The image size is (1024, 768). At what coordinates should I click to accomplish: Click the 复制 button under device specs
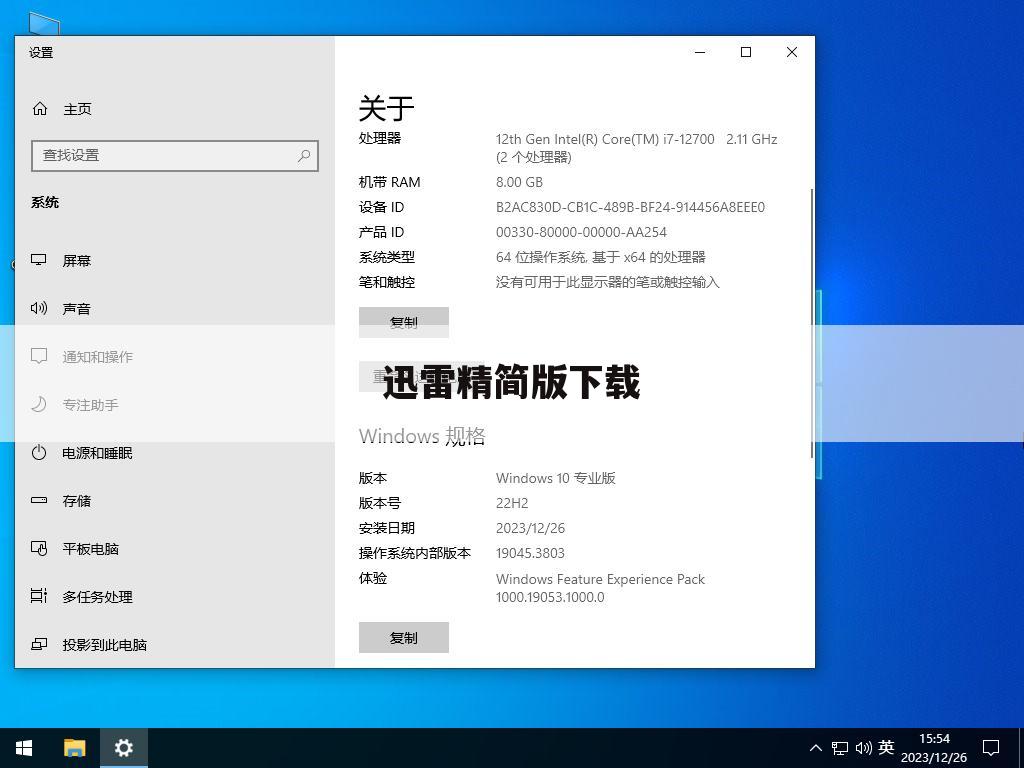pos(404,322)
